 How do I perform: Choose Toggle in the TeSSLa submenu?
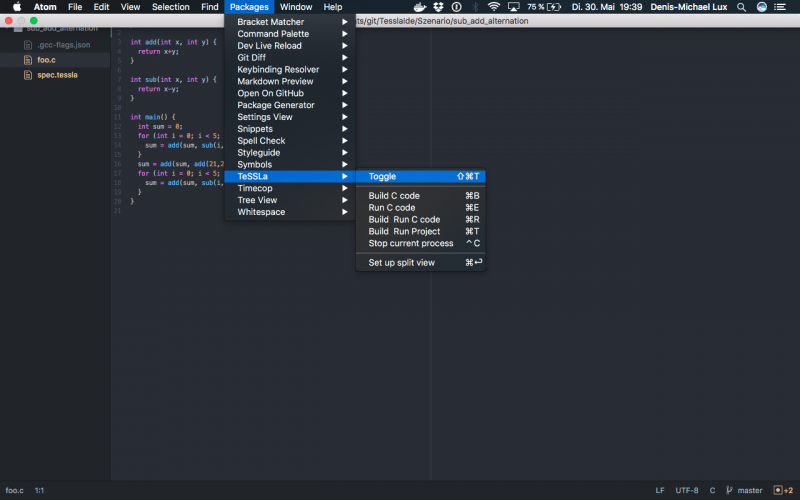click(x=420, y=176)
